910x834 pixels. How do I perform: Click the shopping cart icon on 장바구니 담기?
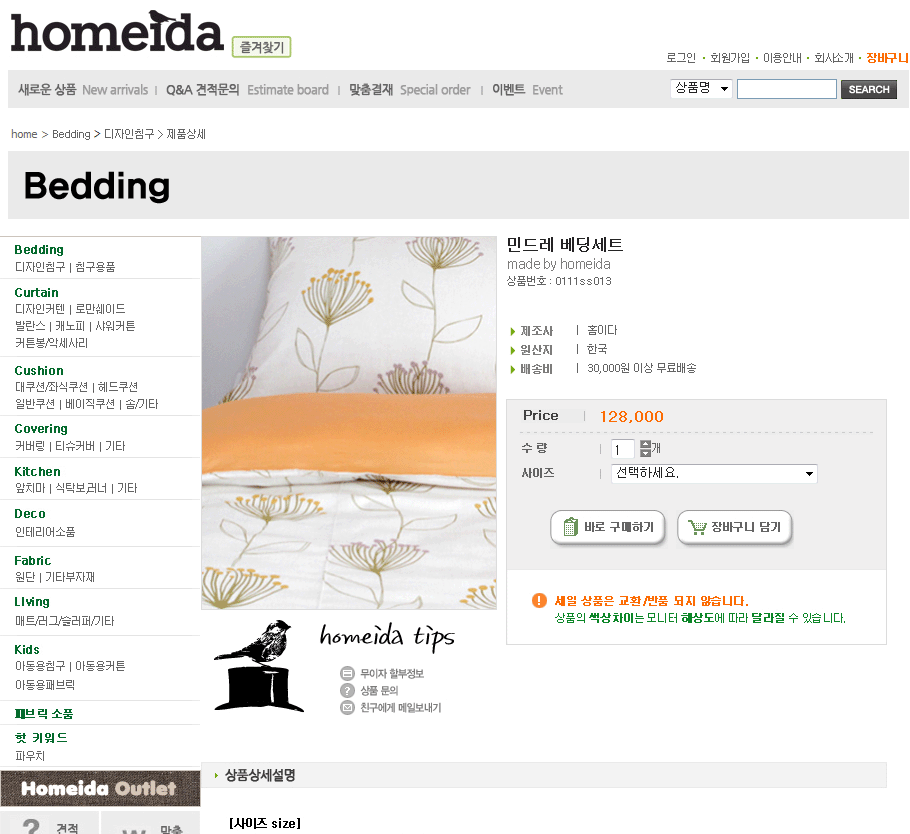coord(697,527)
